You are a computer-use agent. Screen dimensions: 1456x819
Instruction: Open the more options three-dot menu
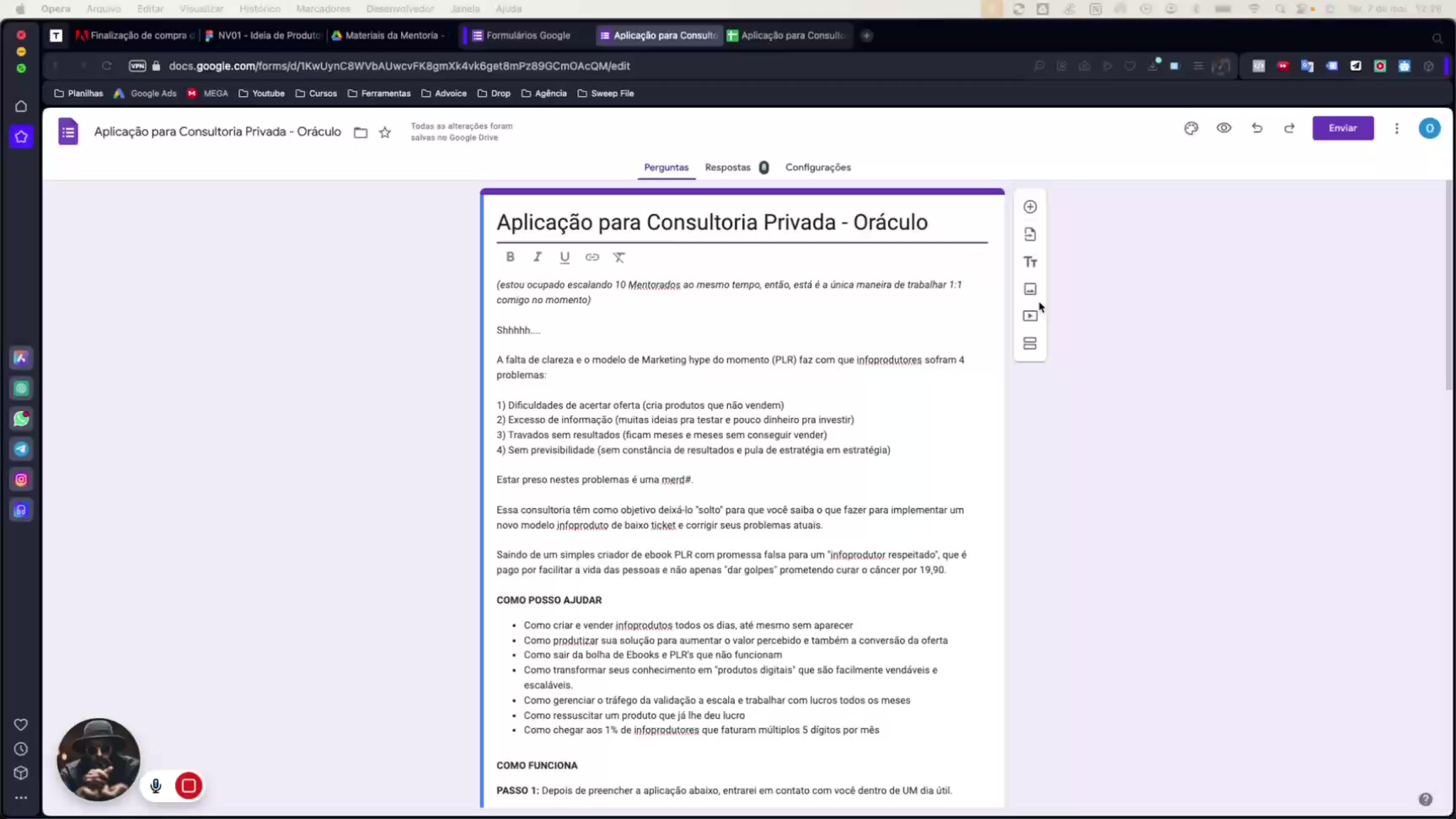coord(1396,128)
